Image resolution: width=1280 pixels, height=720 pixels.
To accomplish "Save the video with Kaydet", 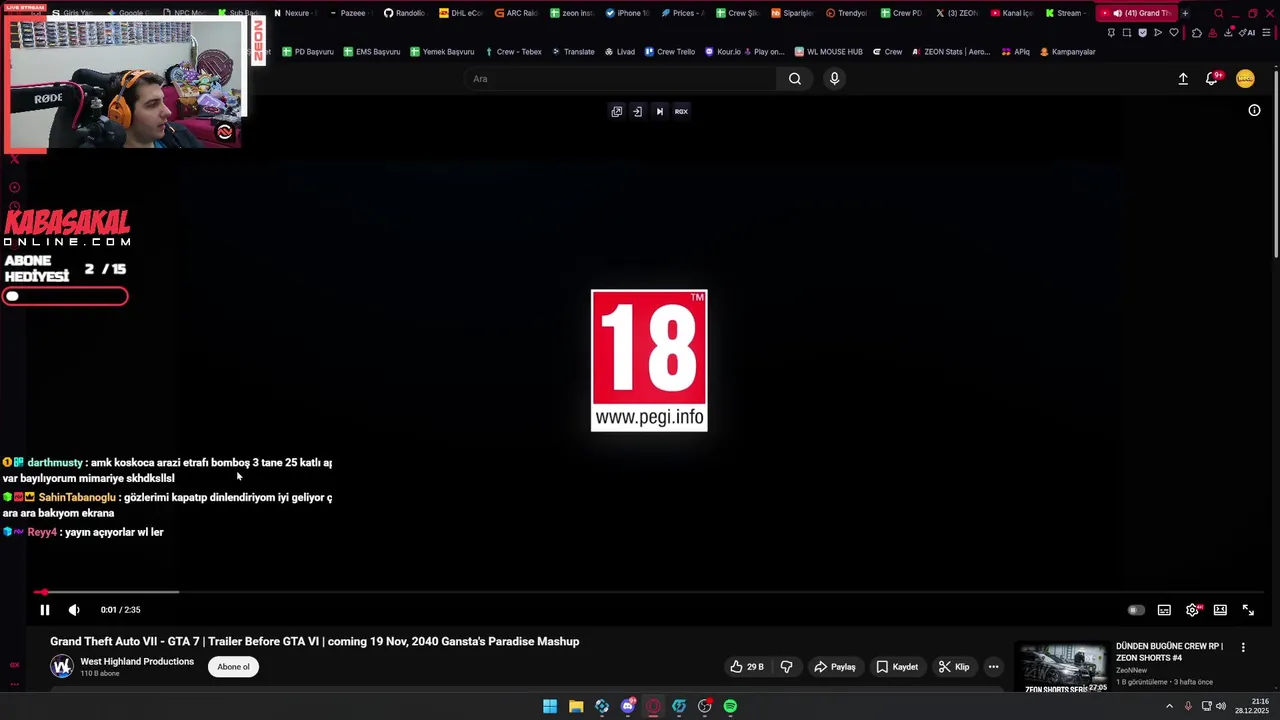I will coord(897,667).
